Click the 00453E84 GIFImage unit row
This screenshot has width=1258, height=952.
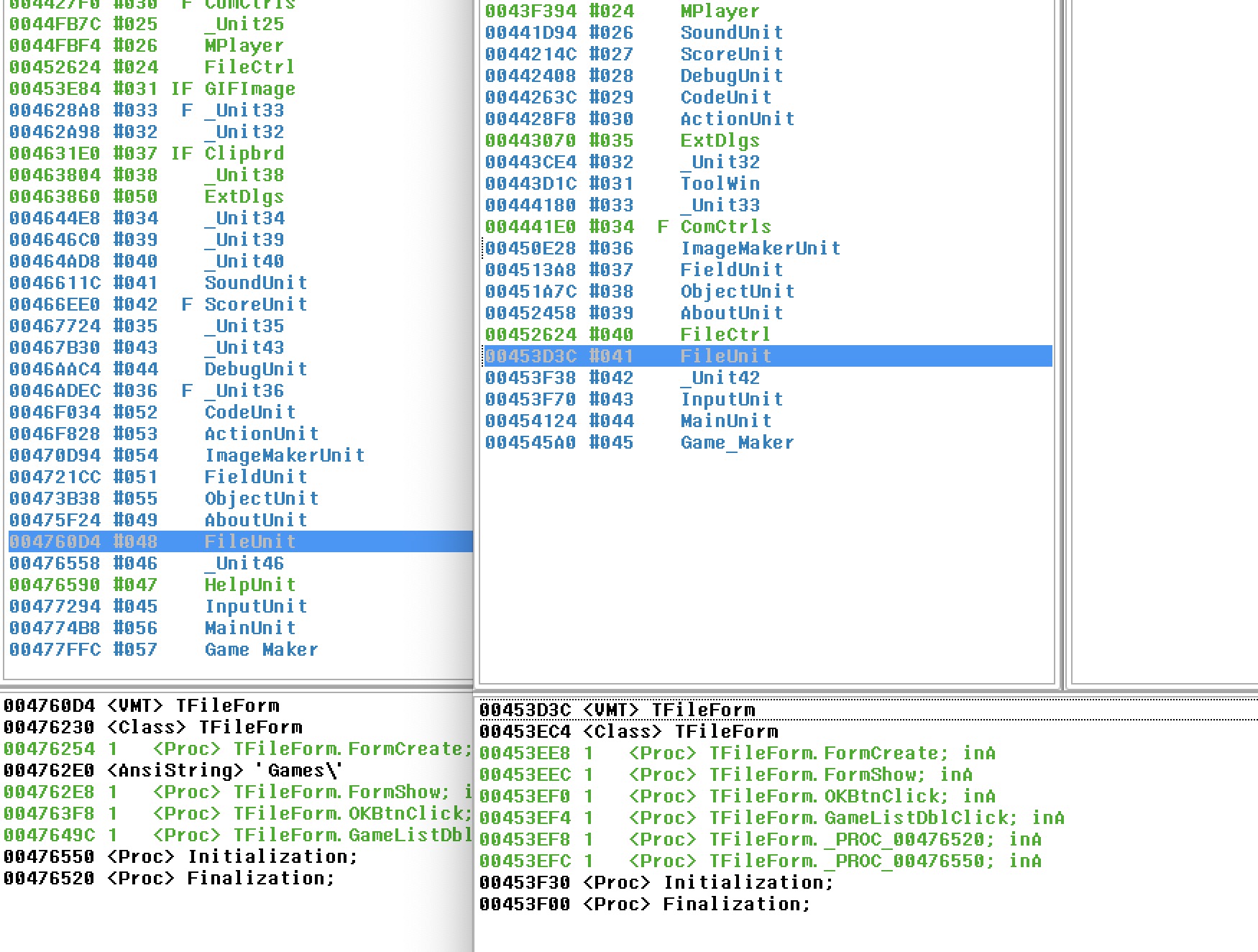click(x=240, y=88)
